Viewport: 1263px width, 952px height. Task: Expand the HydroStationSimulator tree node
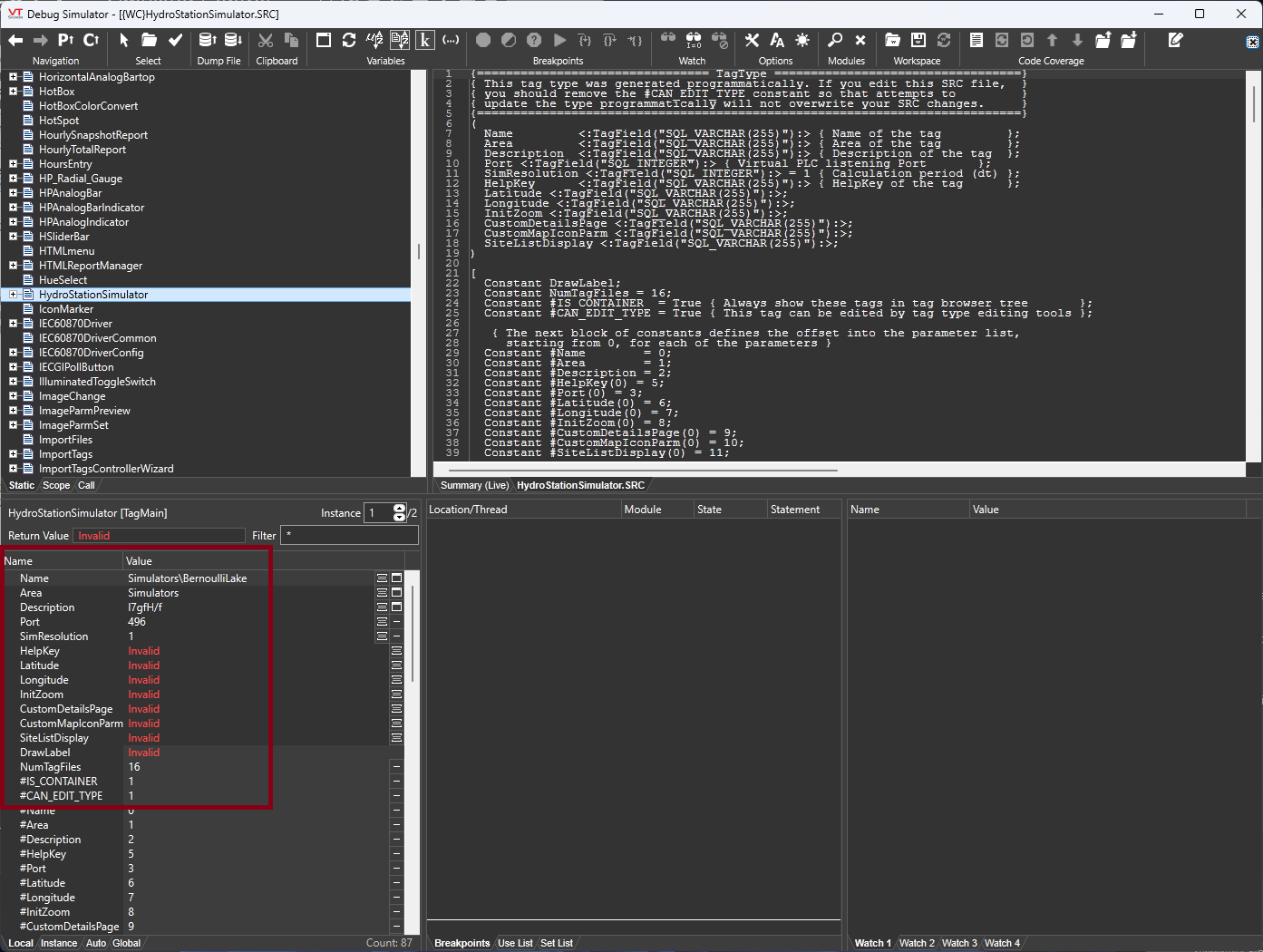point(14,295)
